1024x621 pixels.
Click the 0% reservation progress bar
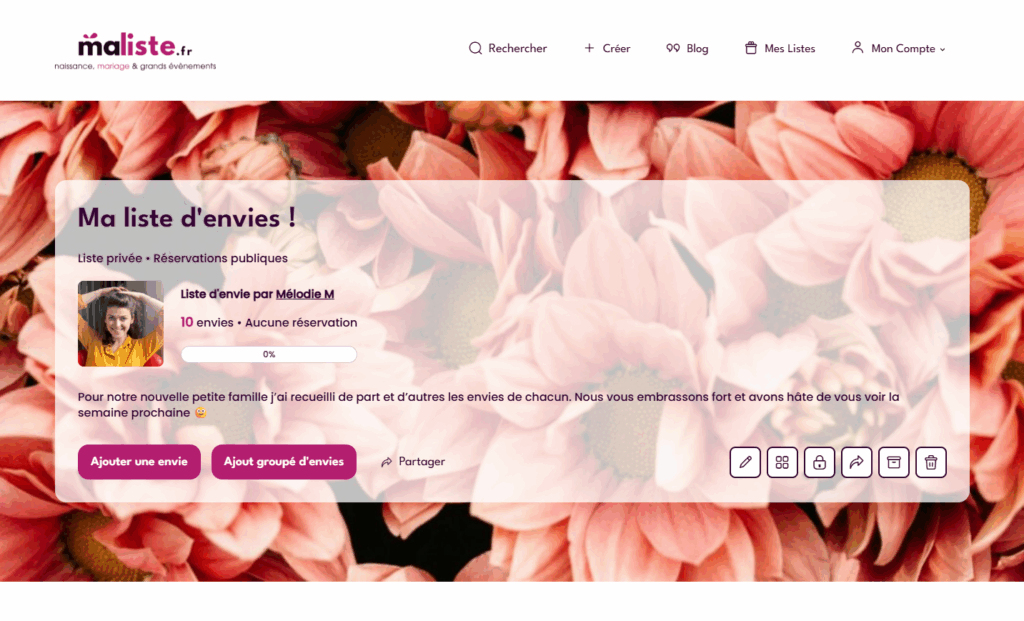pyautogui.click(x=269, y=355)
